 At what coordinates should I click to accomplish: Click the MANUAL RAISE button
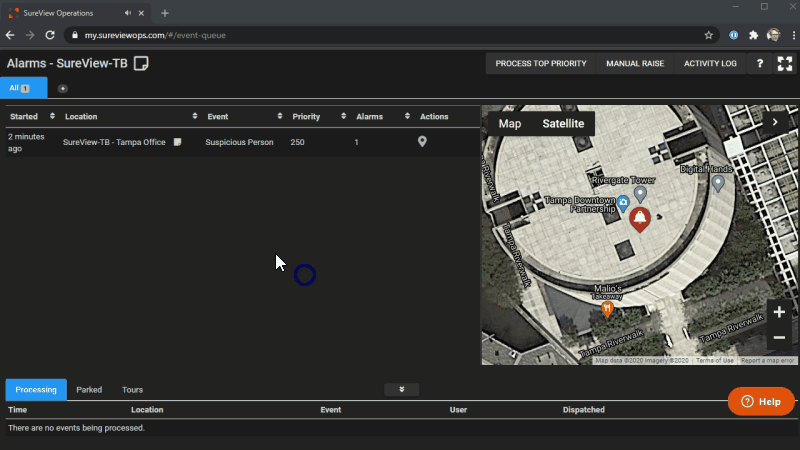pyautogui.click(x=635, y=64)
